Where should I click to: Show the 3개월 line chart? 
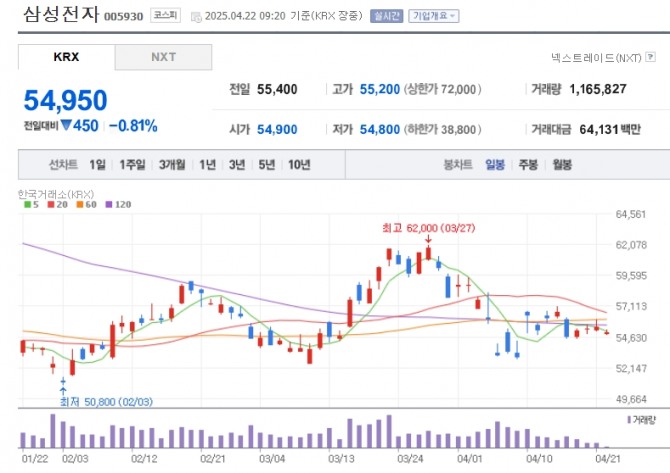(x=173, y=164)
